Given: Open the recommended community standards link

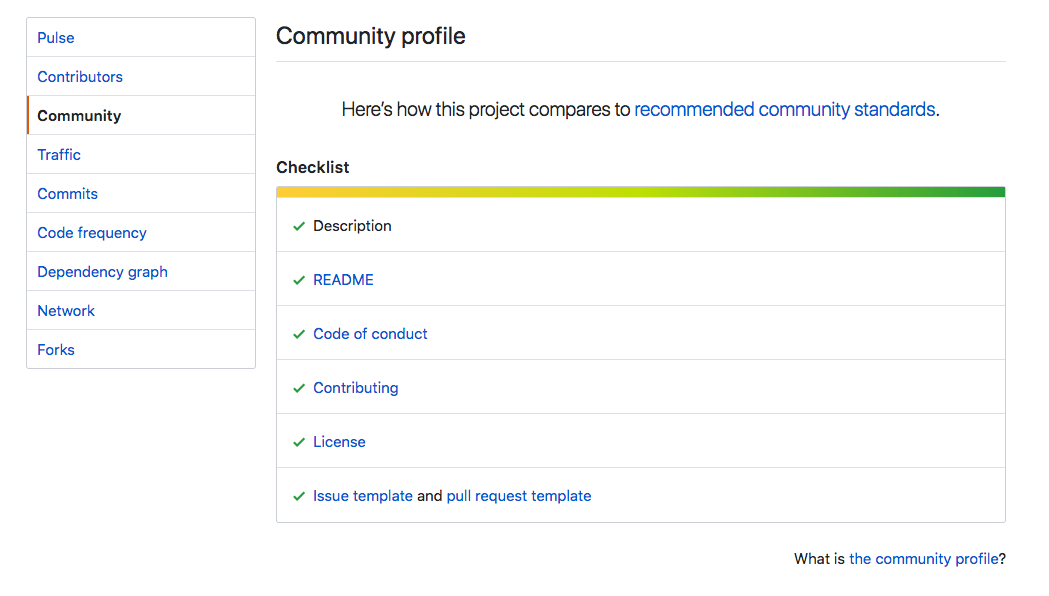Looking at the screenshot, I should pyautogui.click(x=785, y=110).
